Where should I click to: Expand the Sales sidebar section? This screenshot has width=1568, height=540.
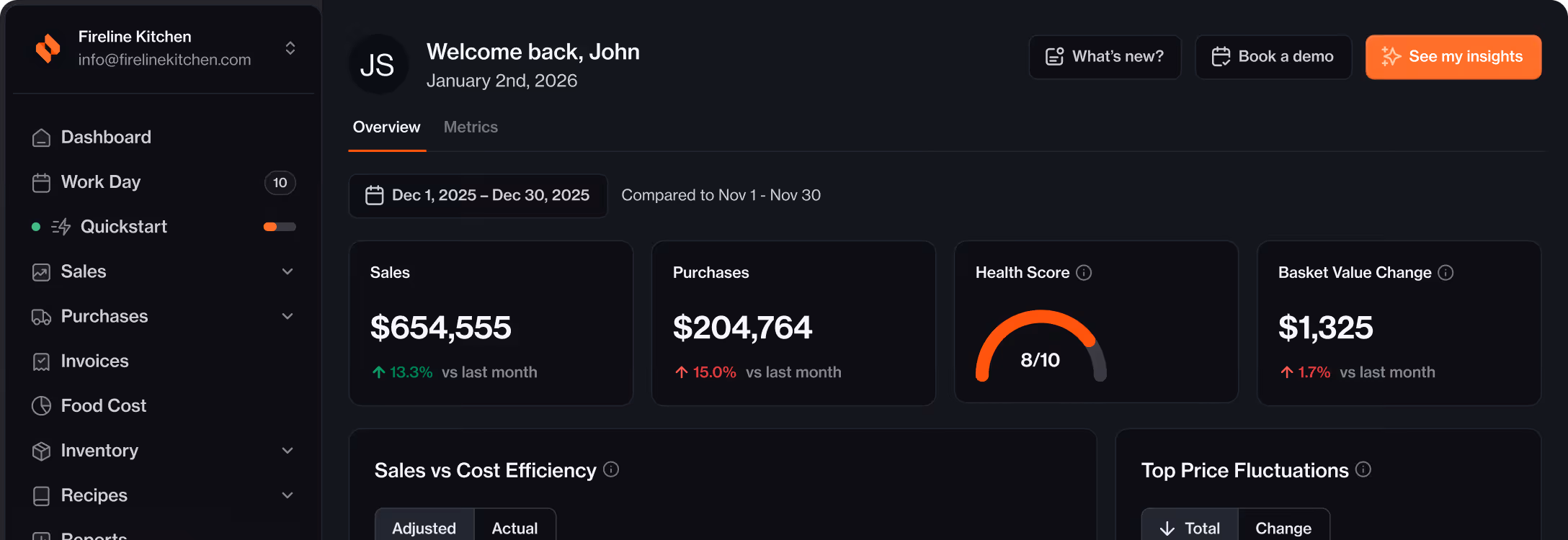pos(288,271)
